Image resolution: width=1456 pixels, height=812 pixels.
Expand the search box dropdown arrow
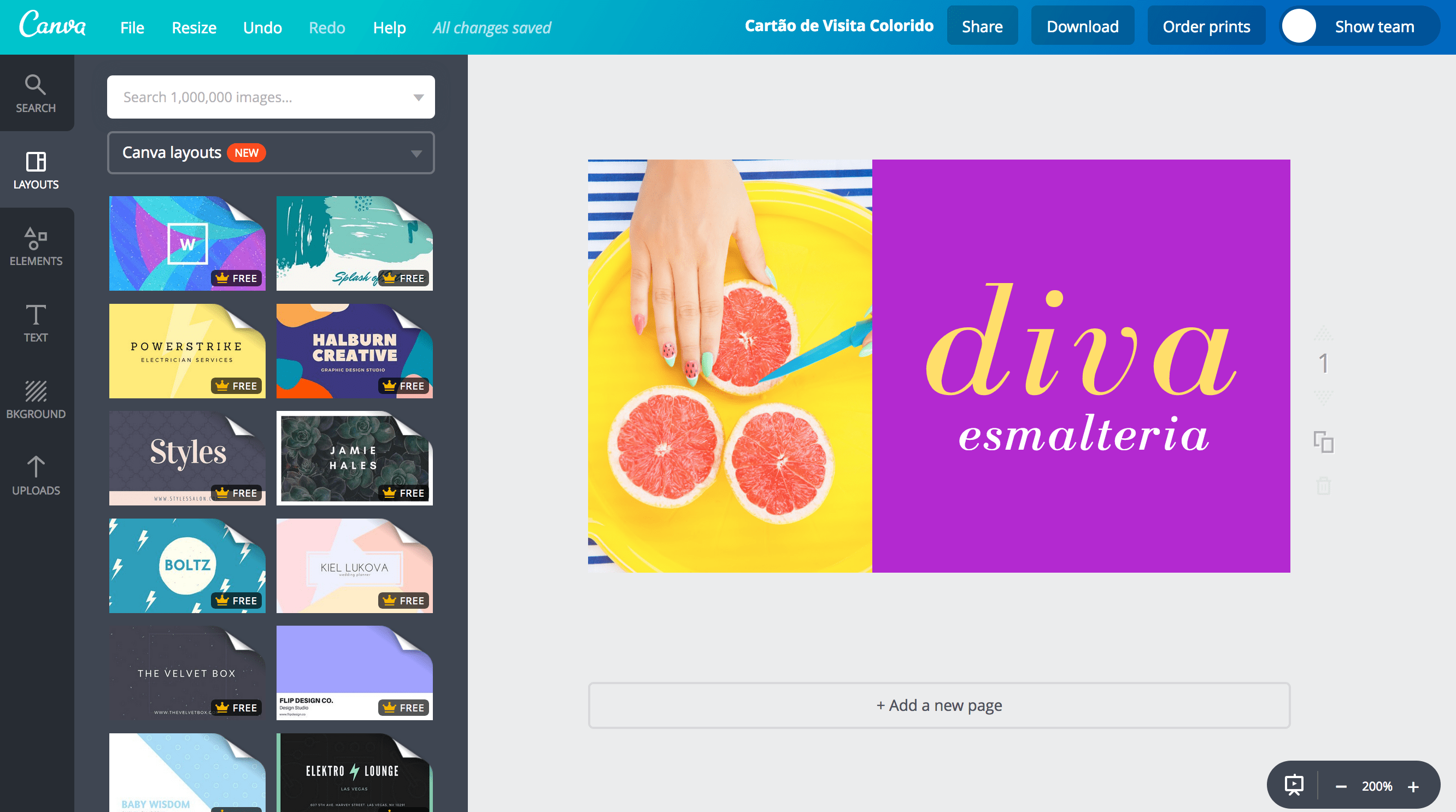click(x=418, y=97)
